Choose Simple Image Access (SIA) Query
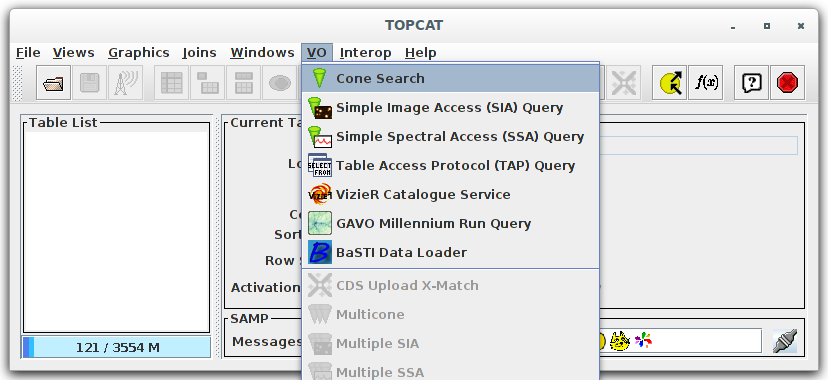 (x=451, y=108)
